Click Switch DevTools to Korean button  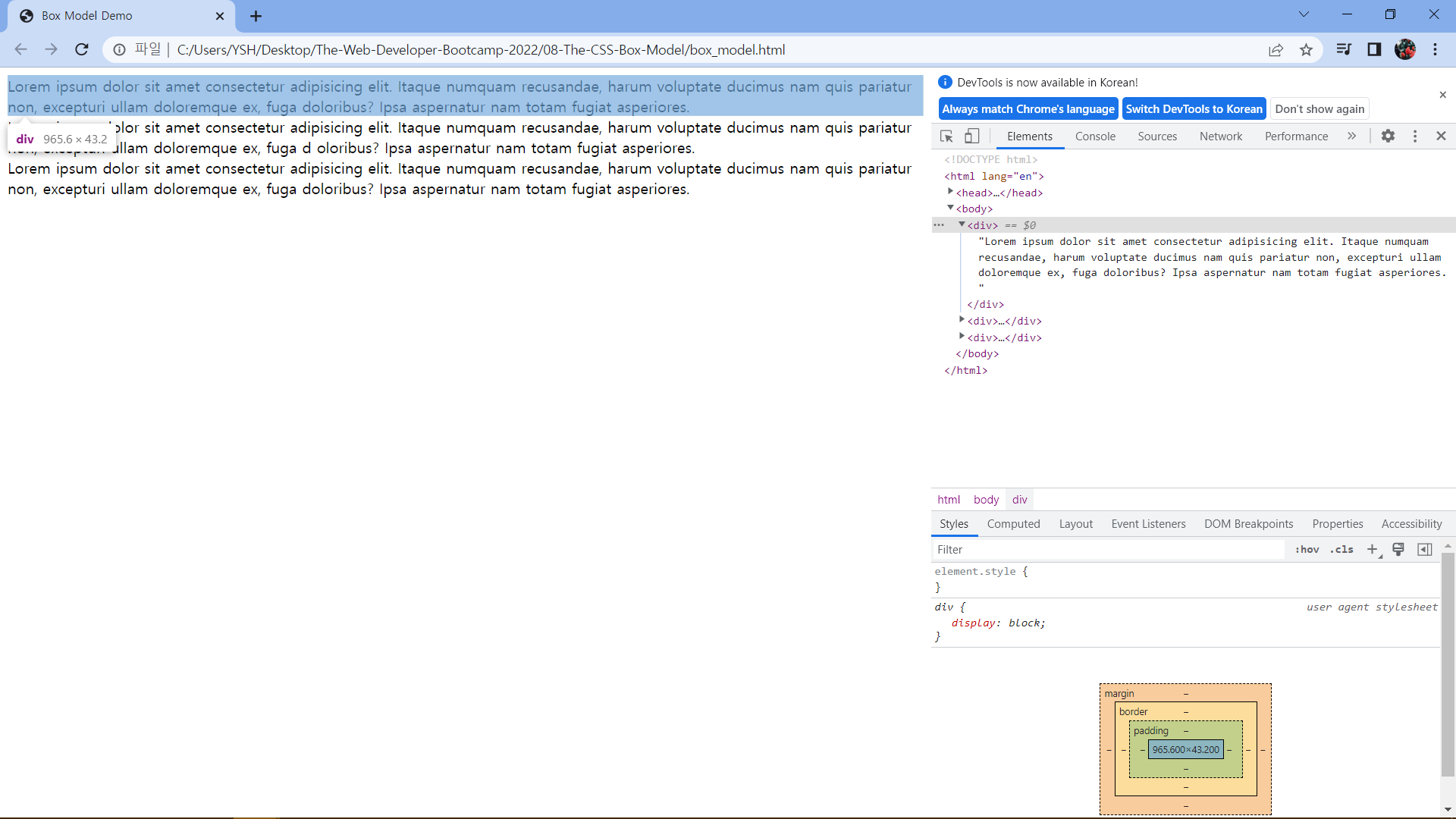pos(1194,109)
